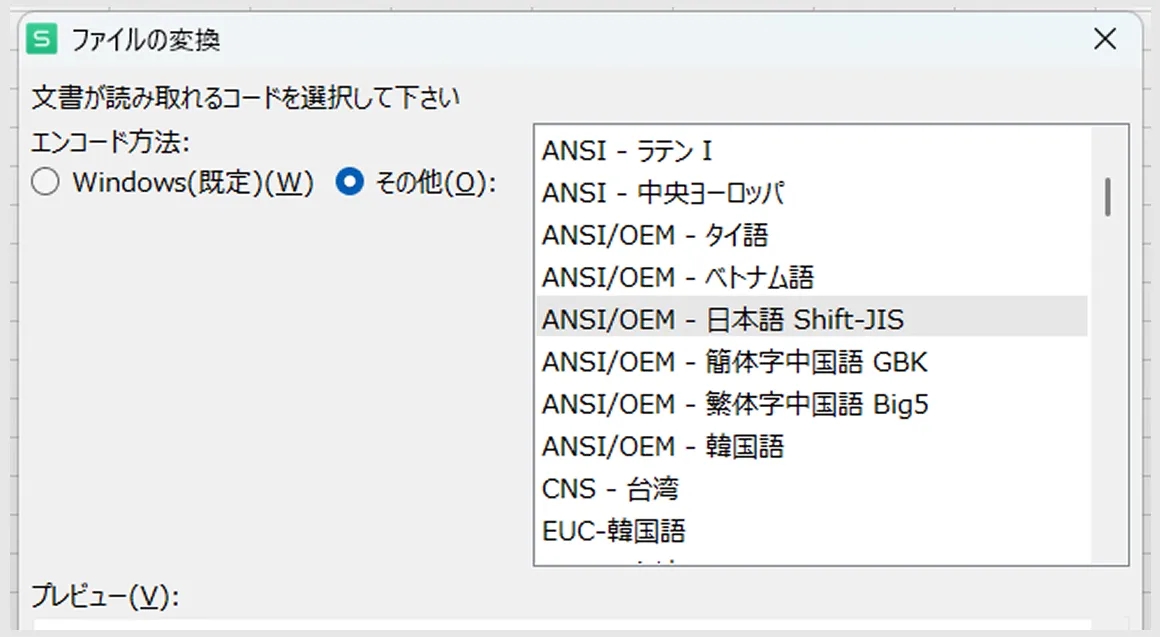
Task: Pick ANSI/OEM - 簡体字中国語 GBK
Action: (812, 362)
